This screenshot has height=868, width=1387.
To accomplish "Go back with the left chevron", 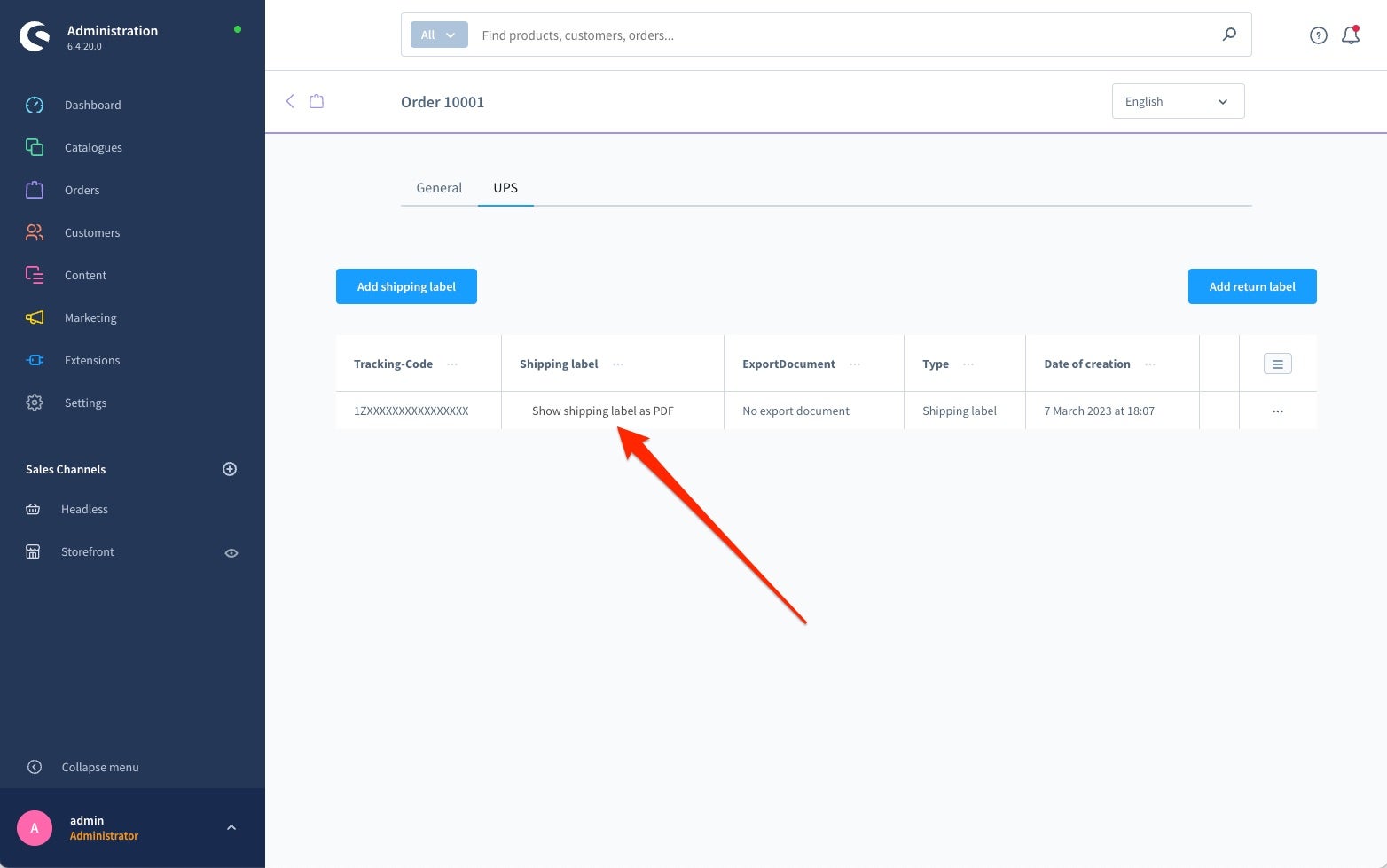I will pyautogui.click(x=290, y=101).
